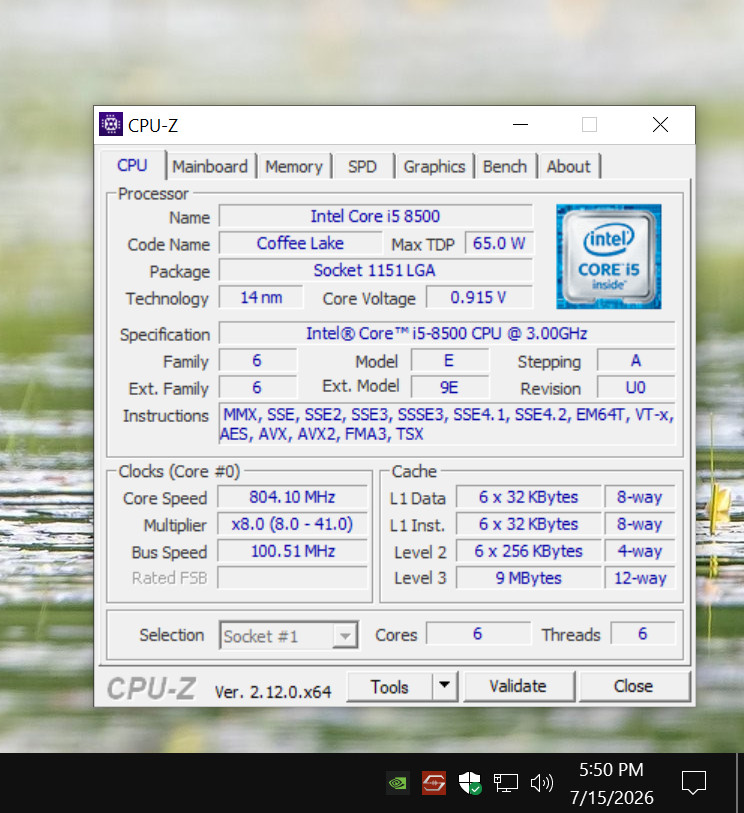Image resolution: width=744 pixels, height=813 pixels.
Task: Click the i5-8500 CPU @ 3.00GHz specification
Action: (447, 333)
